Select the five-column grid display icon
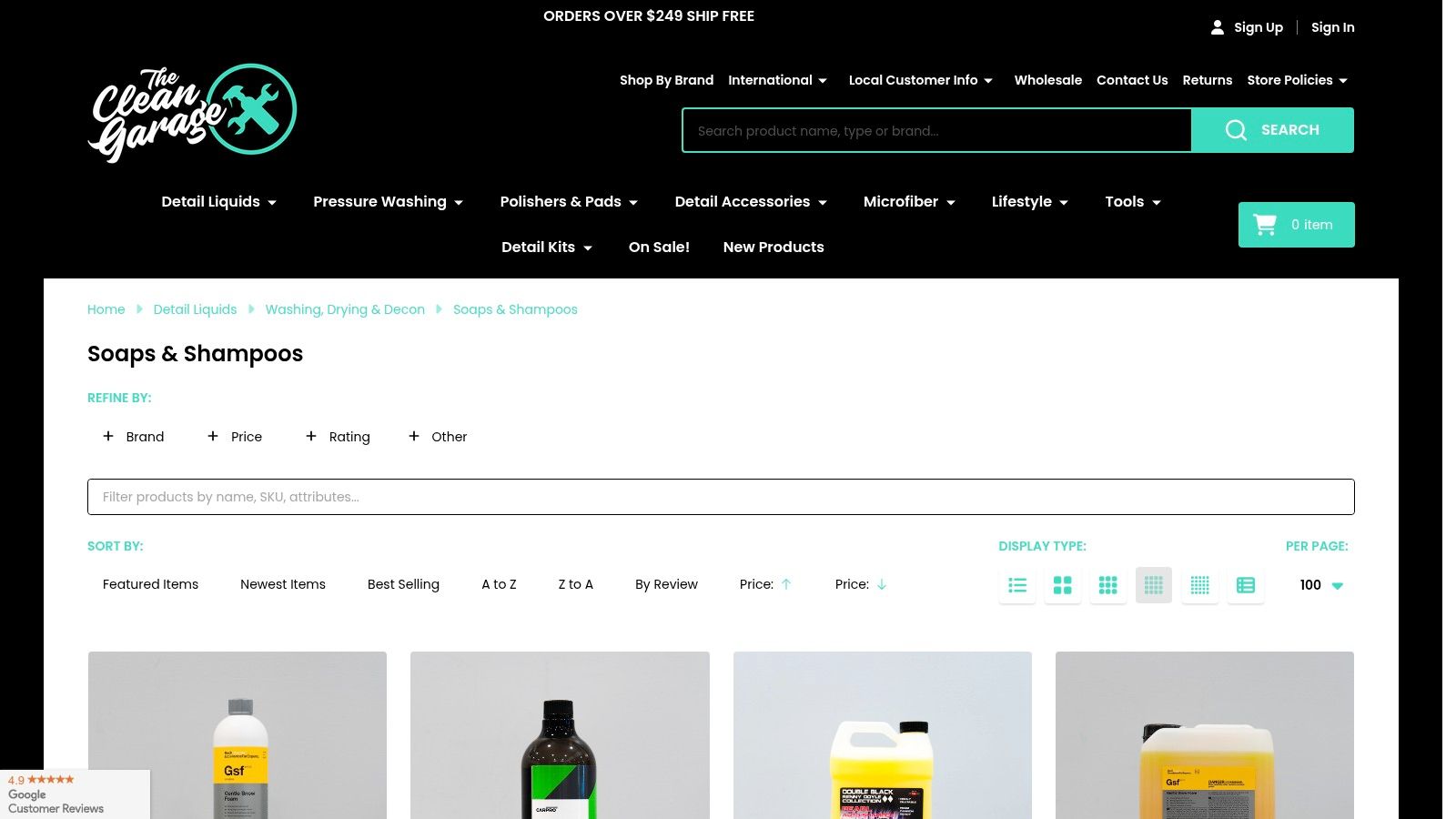 tap(1200, 585)
